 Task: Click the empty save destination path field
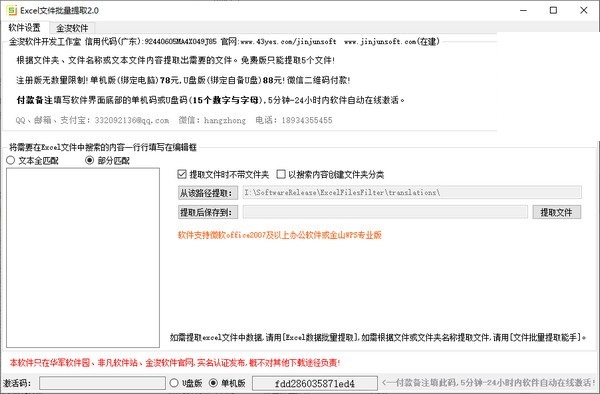tap(385, 212)
